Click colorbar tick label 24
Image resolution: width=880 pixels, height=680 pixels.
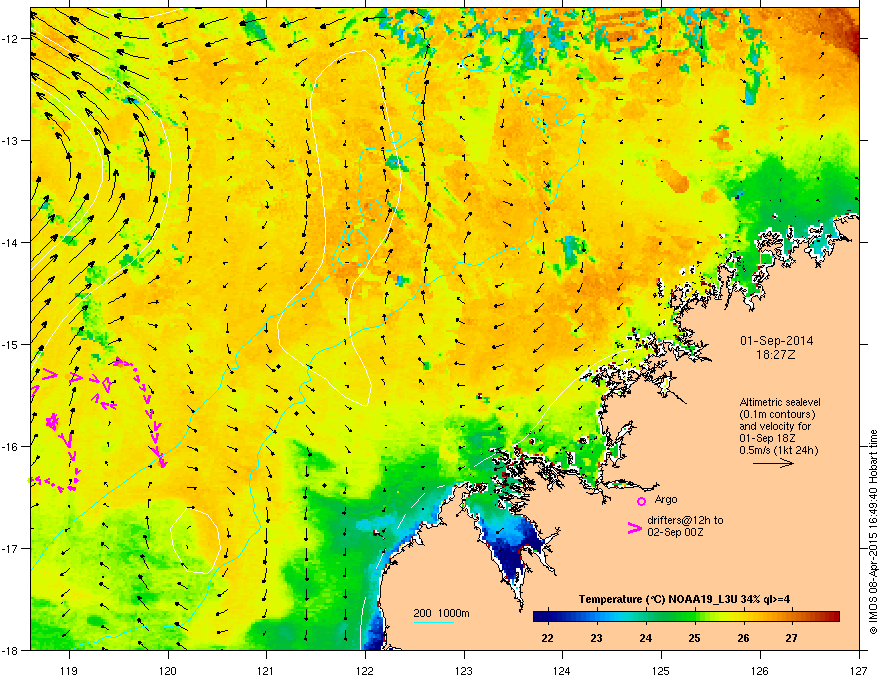(645, 638)
